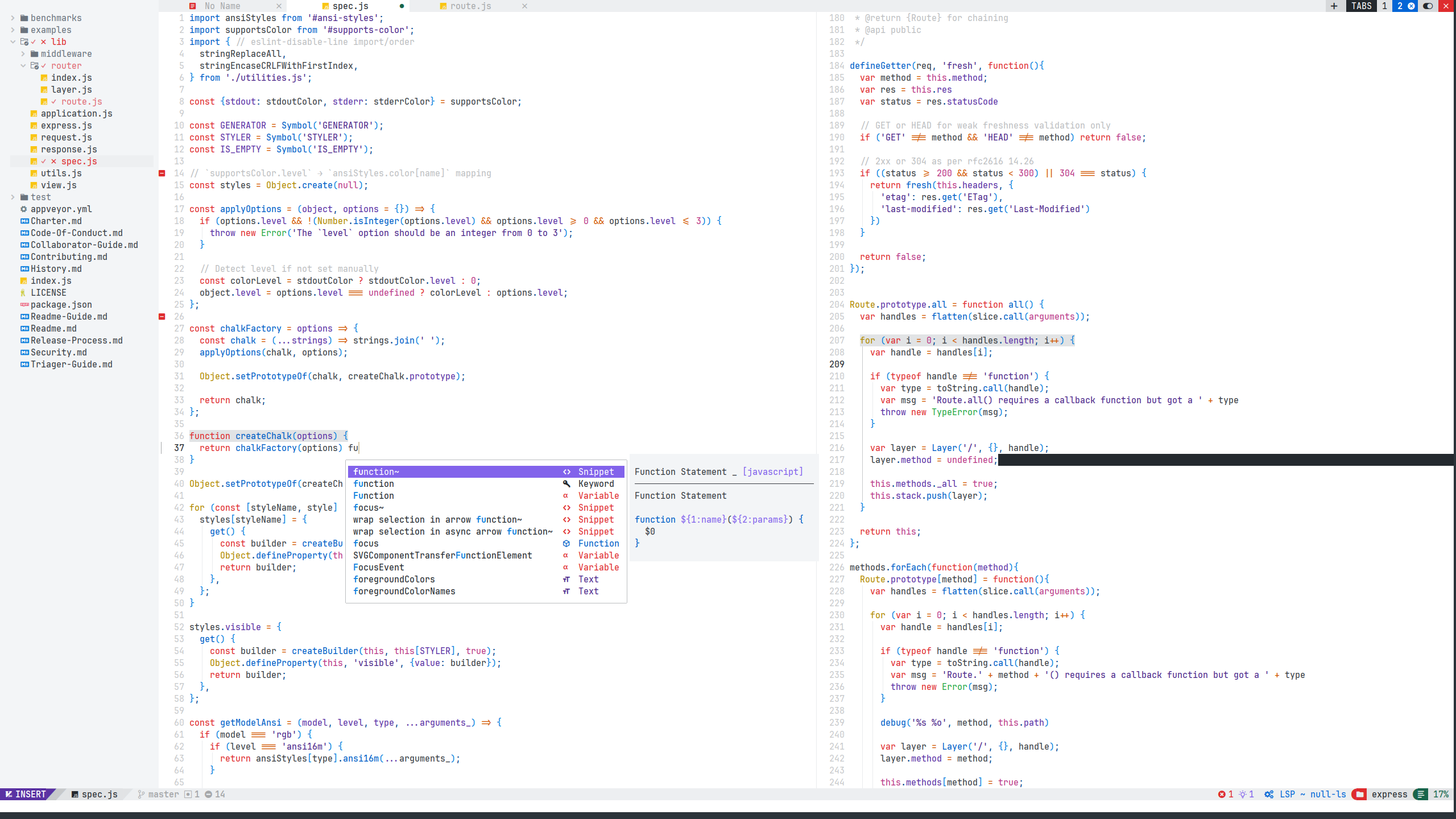Viewport: 1456px width, 819px height.
Task: Choose the foregroundColors Text completion
Action: [x=486, y=580]
